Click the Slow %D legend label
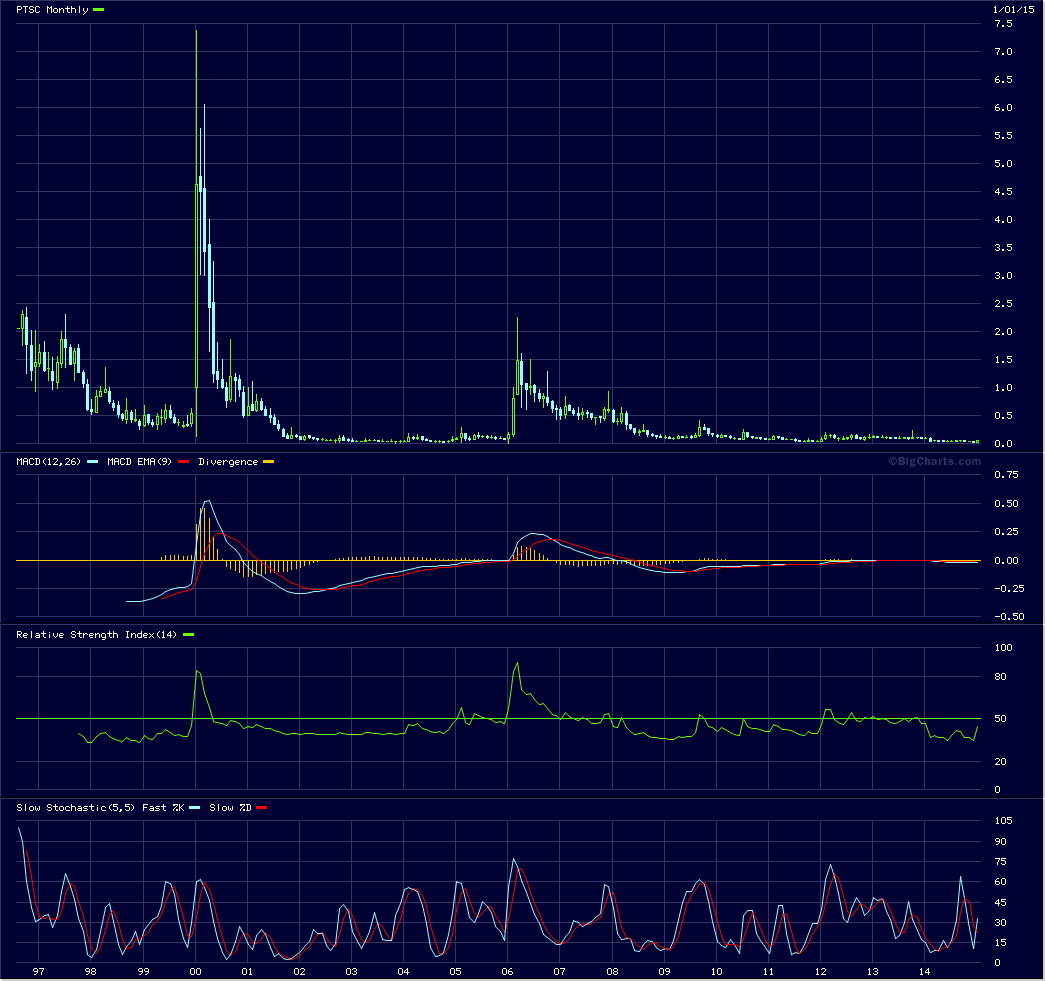The image size is (1045, 981). point(230,807)
